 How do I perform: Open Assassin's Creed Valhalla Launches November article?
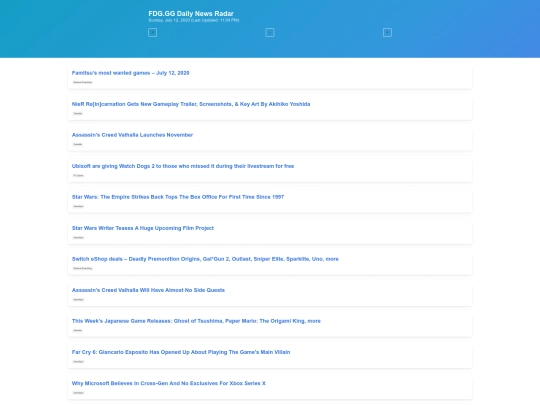[x=132, y=135]
